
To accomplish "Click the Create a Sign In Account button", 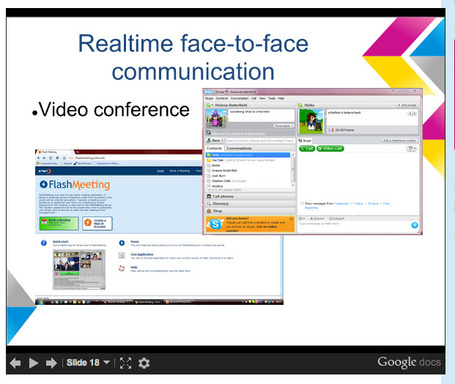I will tap(97, 223).
